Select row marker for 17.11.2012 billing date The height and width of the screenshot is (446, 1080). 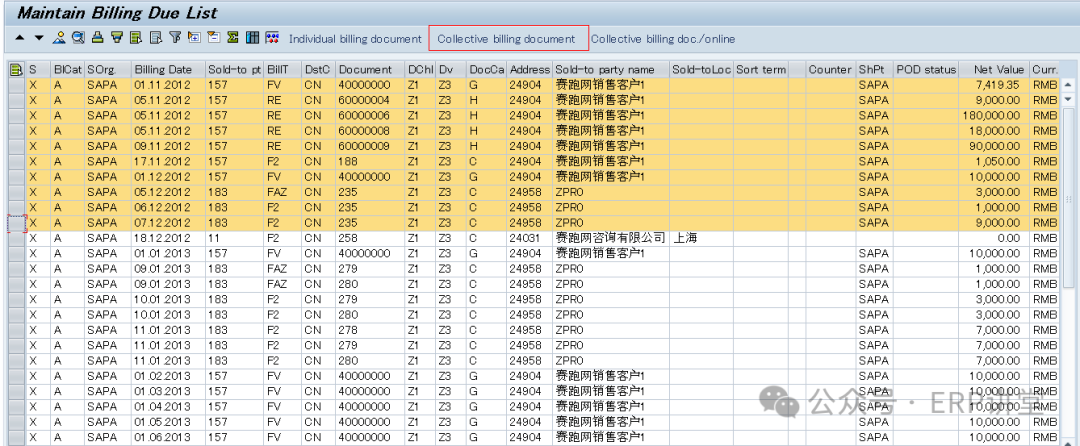16,161
